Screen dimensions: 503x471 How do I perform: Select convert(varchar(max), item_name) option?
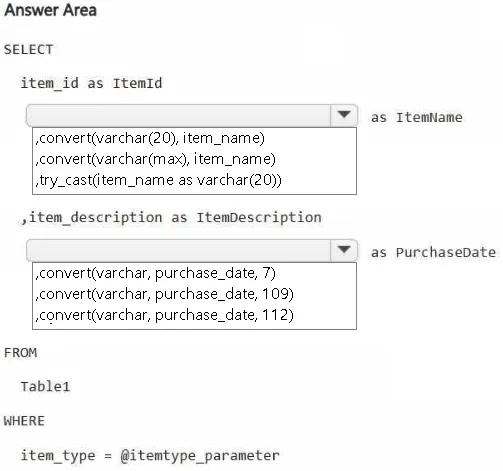[156, 159]
